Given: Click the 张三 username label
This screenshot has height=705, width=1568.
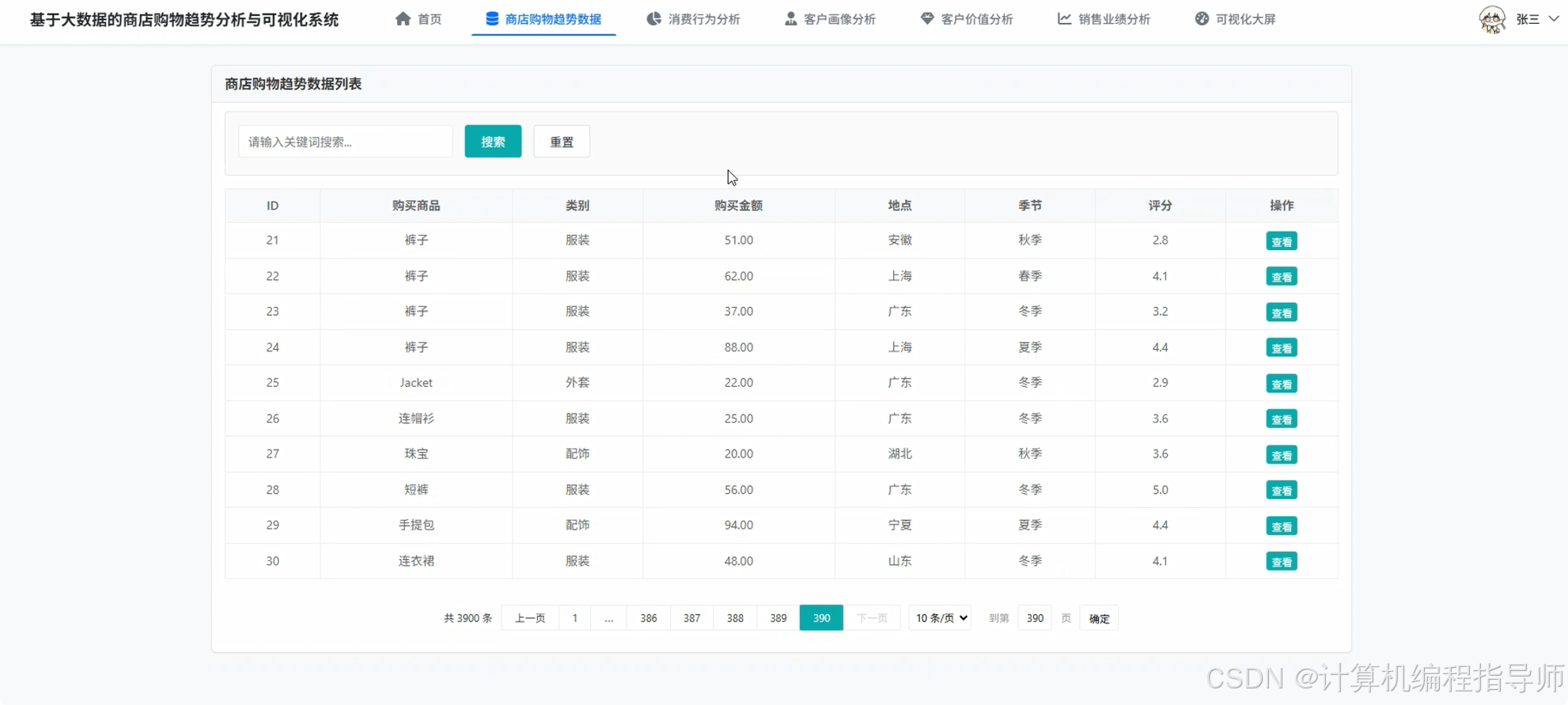Looking at the screenshot, I should (x=1528, y=19).
